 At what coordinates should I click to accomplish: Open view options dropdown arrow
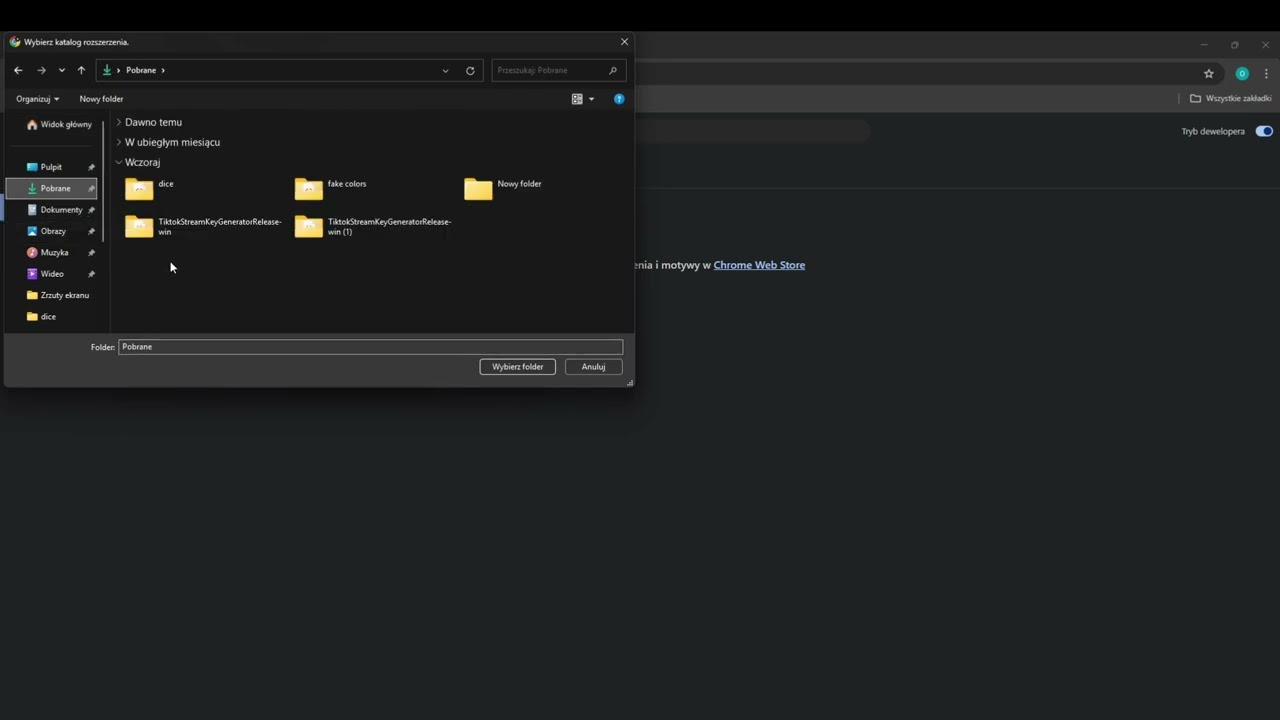pyautogui.click(x=591, y=99)
